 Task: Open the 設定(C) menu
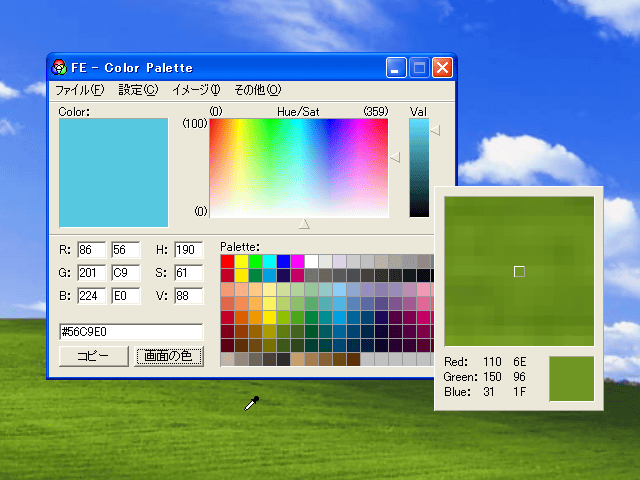click(x=138, y=90)
